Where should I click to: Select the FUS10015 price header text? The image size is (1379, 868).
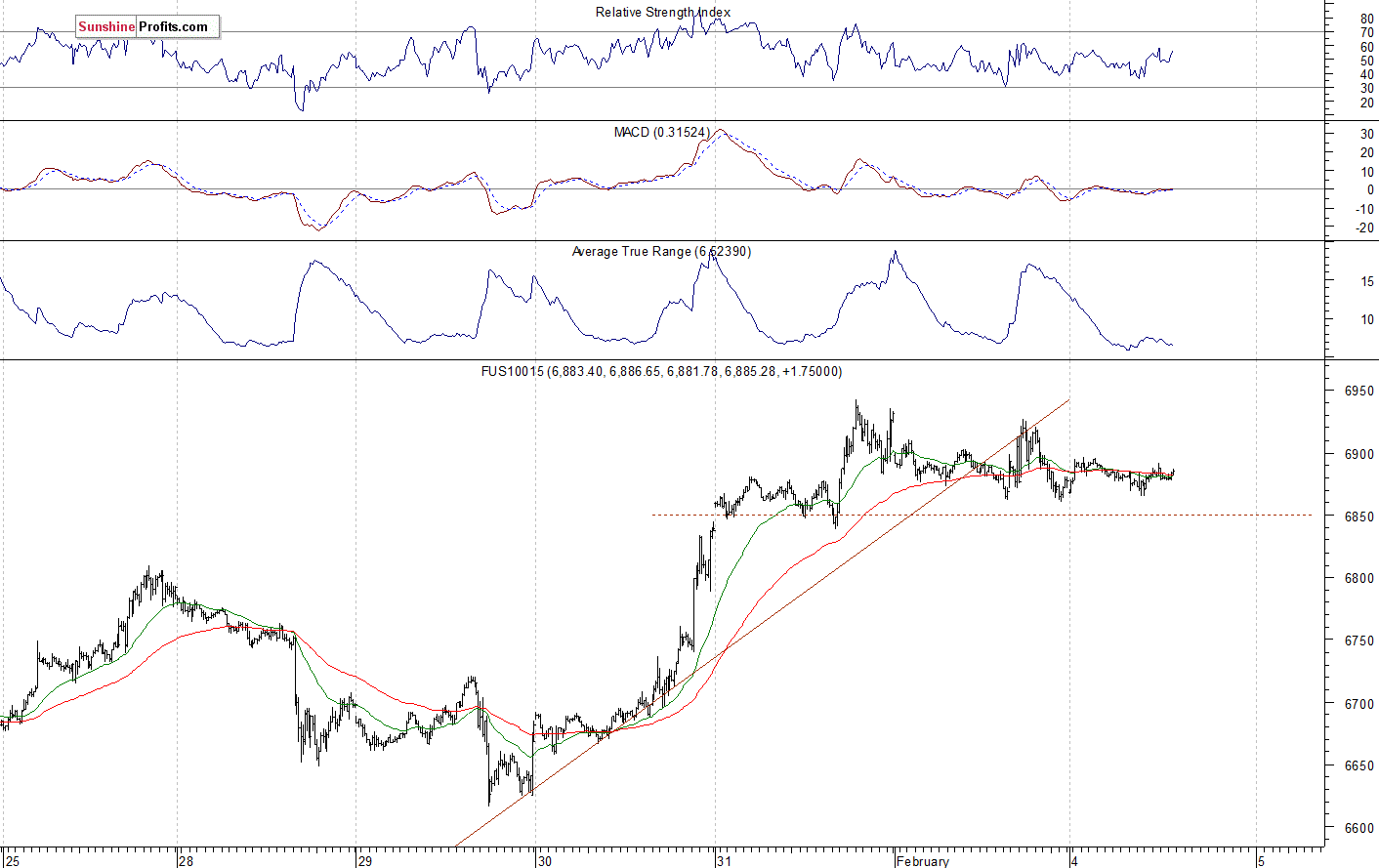coord(661,372)
